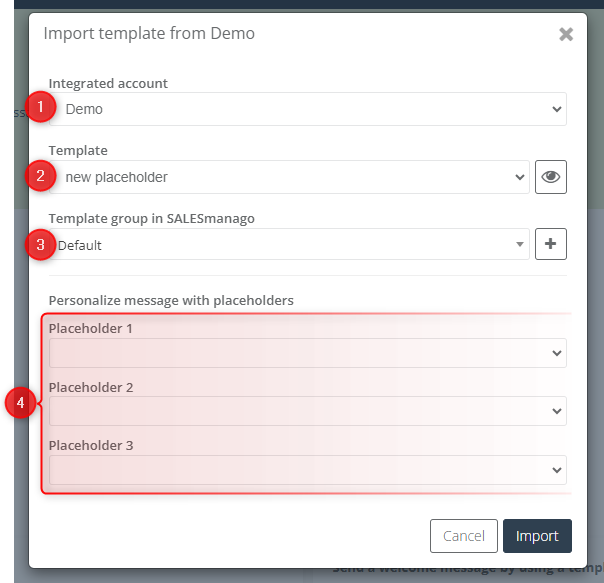Click the Cancel button

[464, 536]
